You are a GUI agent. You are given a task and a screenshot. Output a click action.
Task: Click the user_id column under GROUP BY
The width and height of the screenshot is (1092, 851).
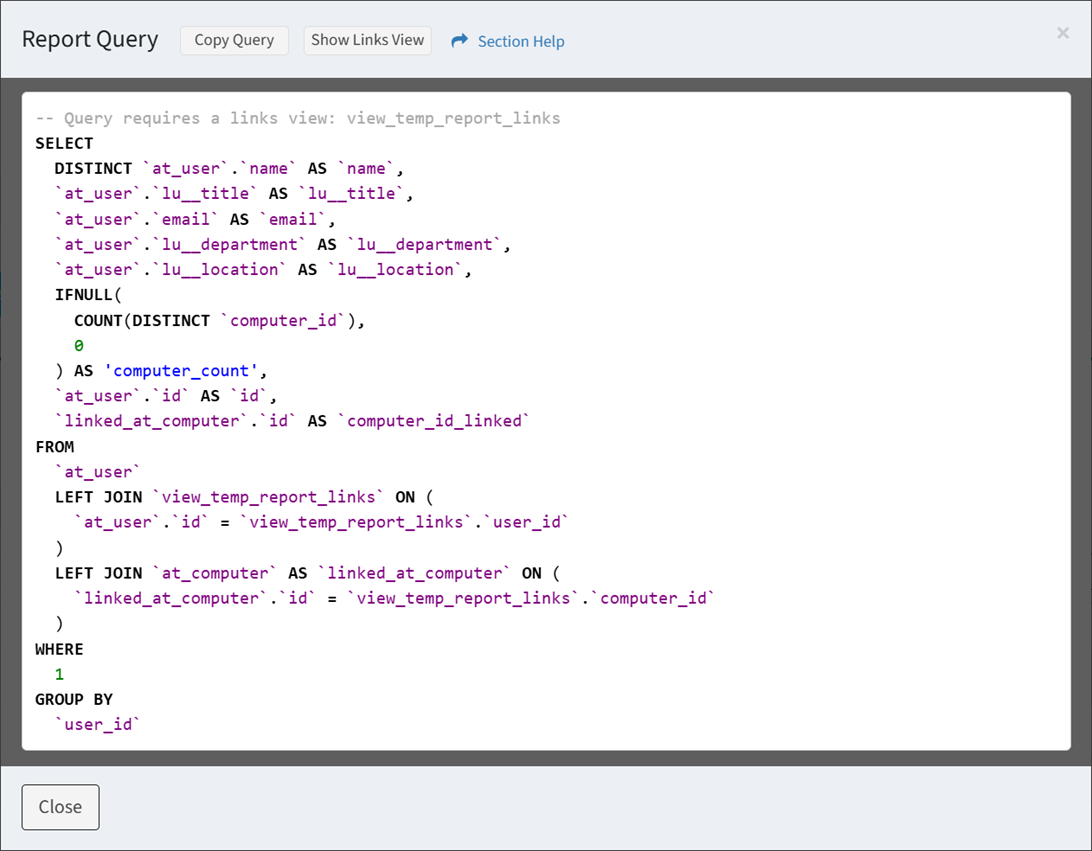97,724
